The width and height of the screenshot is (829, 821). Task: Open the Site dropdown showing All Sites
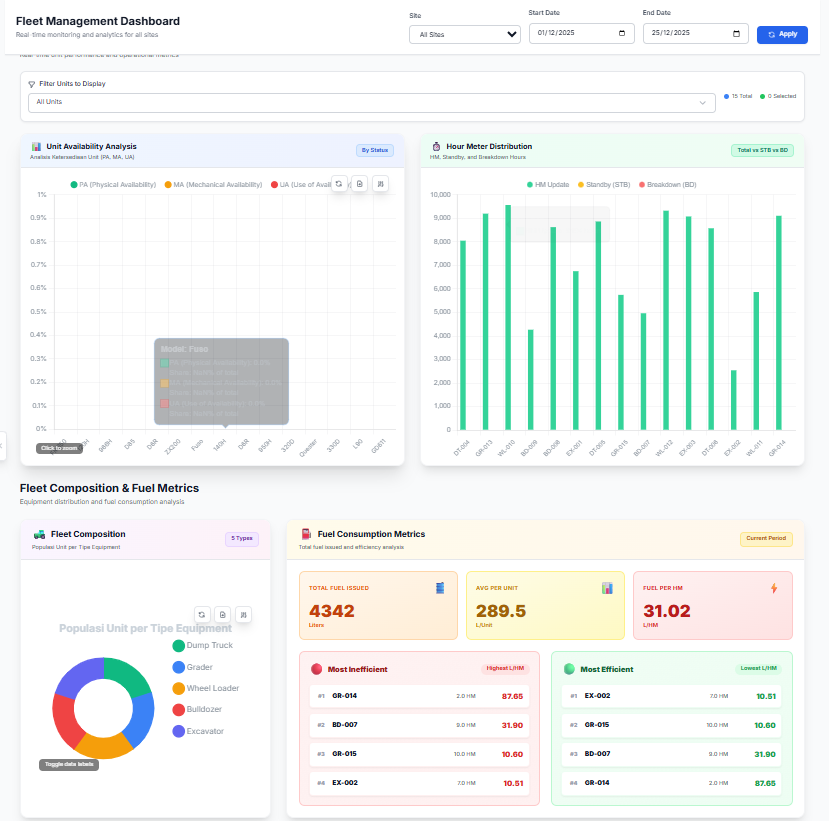pos(464,34)
